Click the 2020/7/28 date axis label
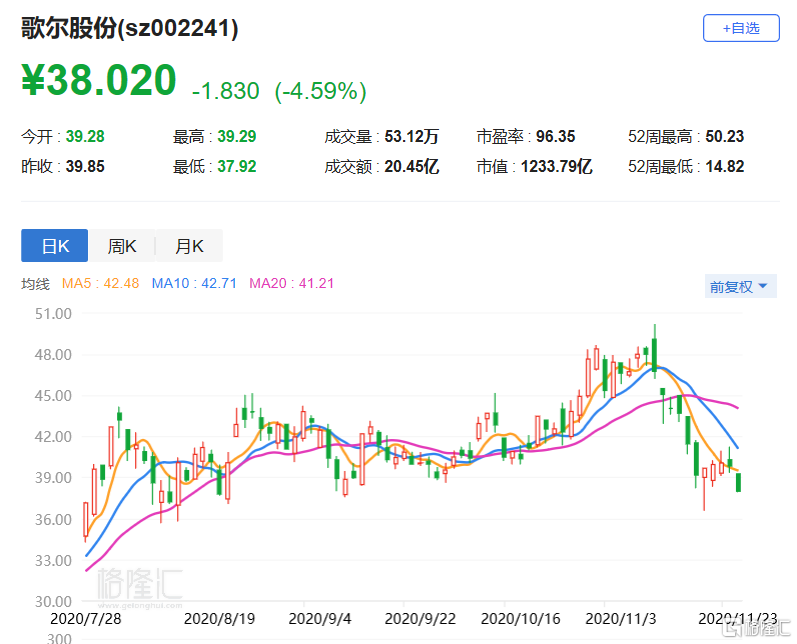797x644 pixels. [x=86, y=619]
